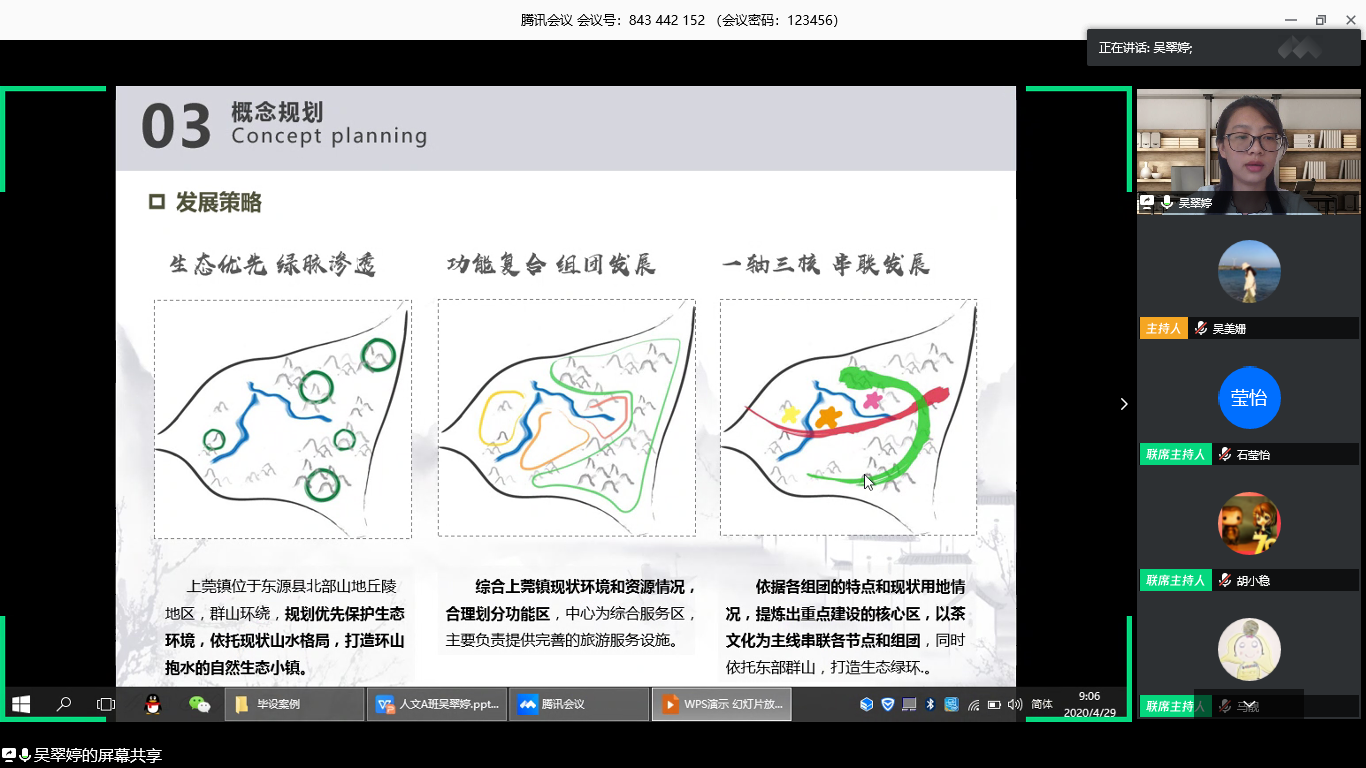This screenshot has height=768, width=1366.
Task: Collapse participant panel with right chevron arrow
Action: tap(1124, 404)
